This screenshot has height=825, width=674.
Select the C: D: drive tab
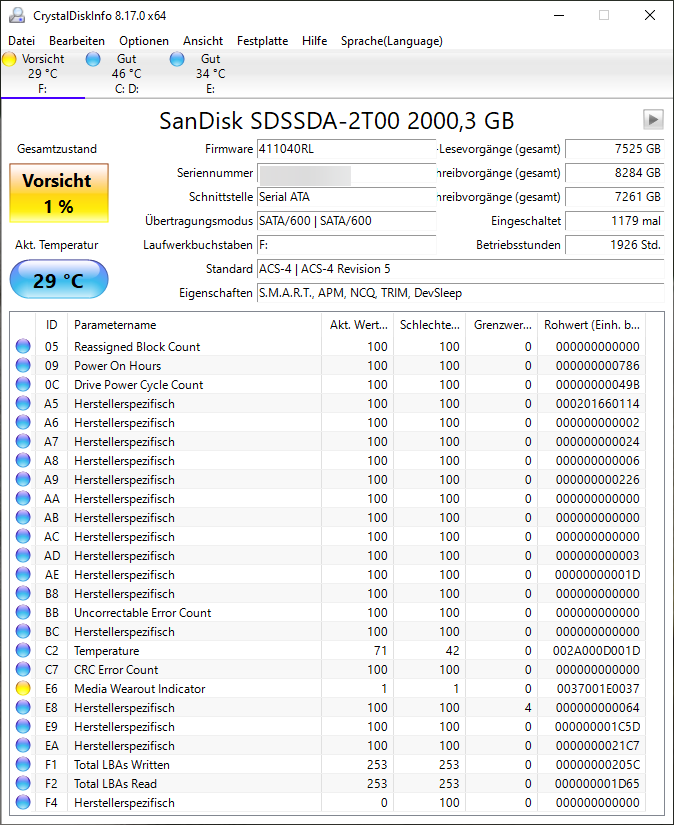pyautogui.click(x=127, y=74)
